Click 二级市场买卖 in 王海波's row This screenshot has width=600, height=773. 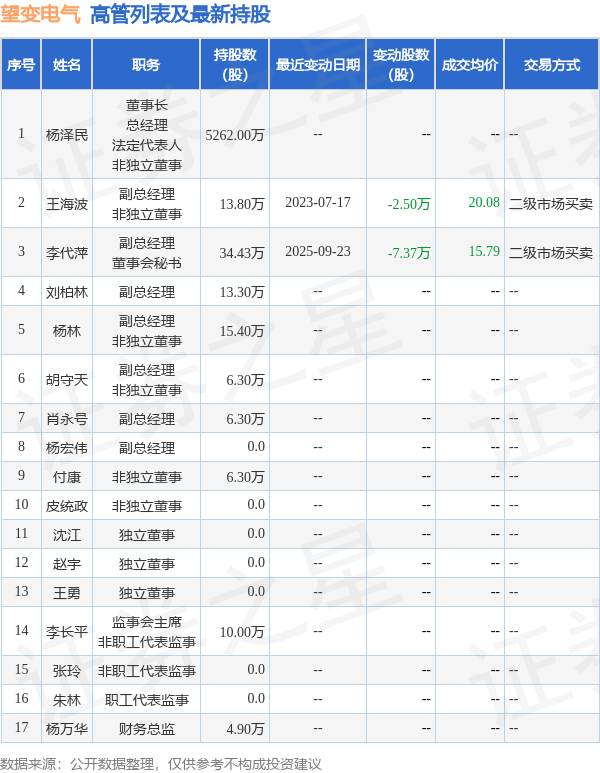pos(551,204)
